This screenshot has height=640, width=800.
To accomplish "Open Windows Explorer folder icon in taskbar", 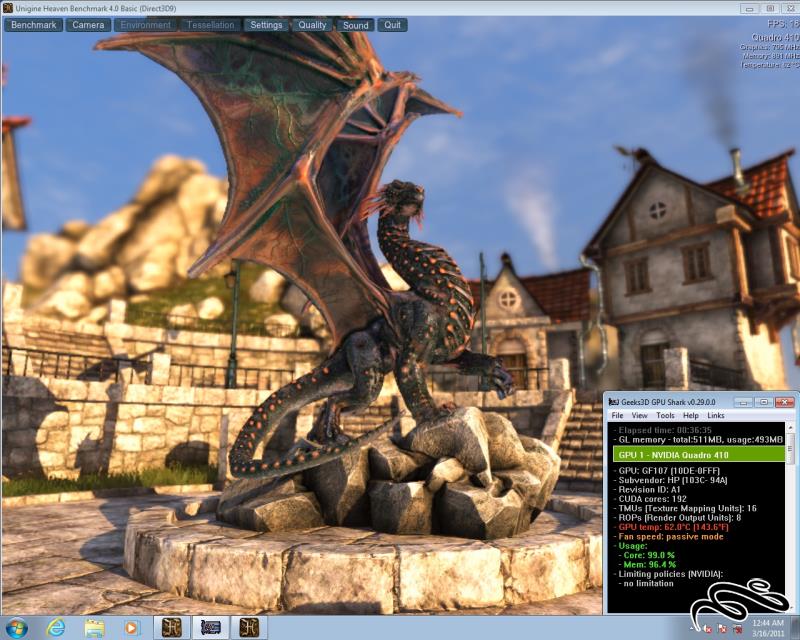I will click(94, 627).
